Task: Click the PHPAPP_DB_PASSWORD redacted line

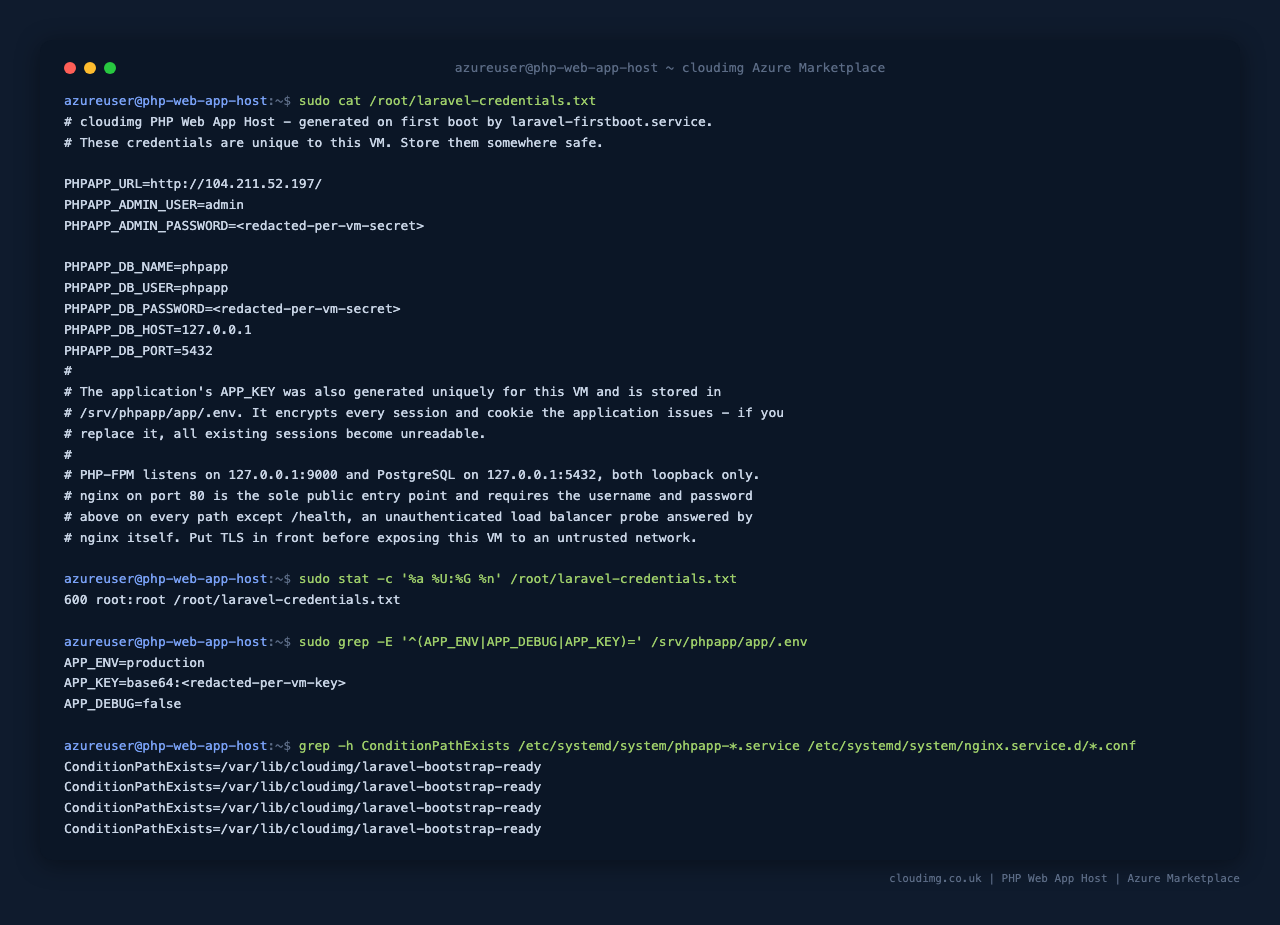Action: coord(232,309)
